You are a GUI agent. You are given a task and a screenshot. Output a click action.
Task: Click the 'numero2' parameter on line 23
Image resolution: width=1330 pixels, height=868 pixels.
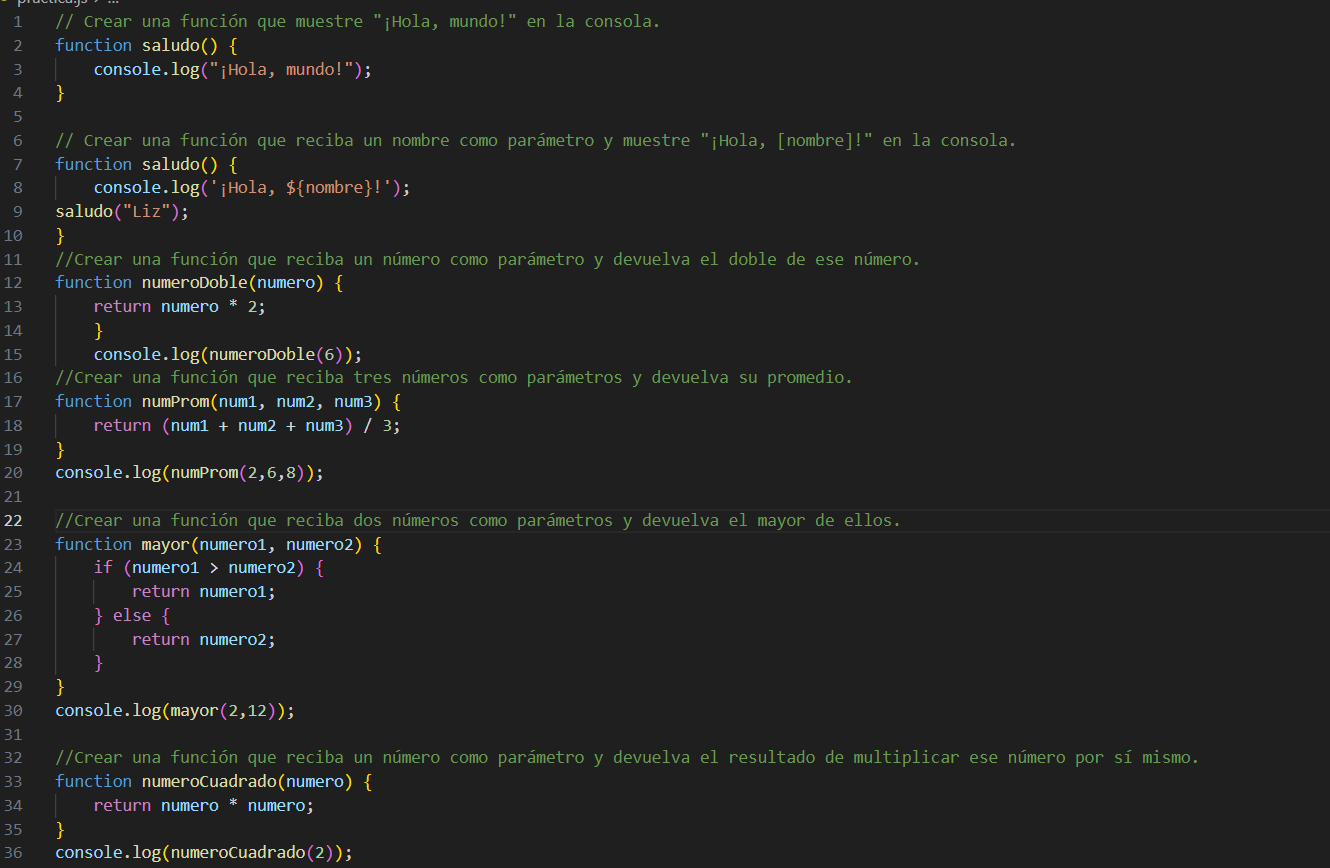pyautogui.click(x=319, y=544)
